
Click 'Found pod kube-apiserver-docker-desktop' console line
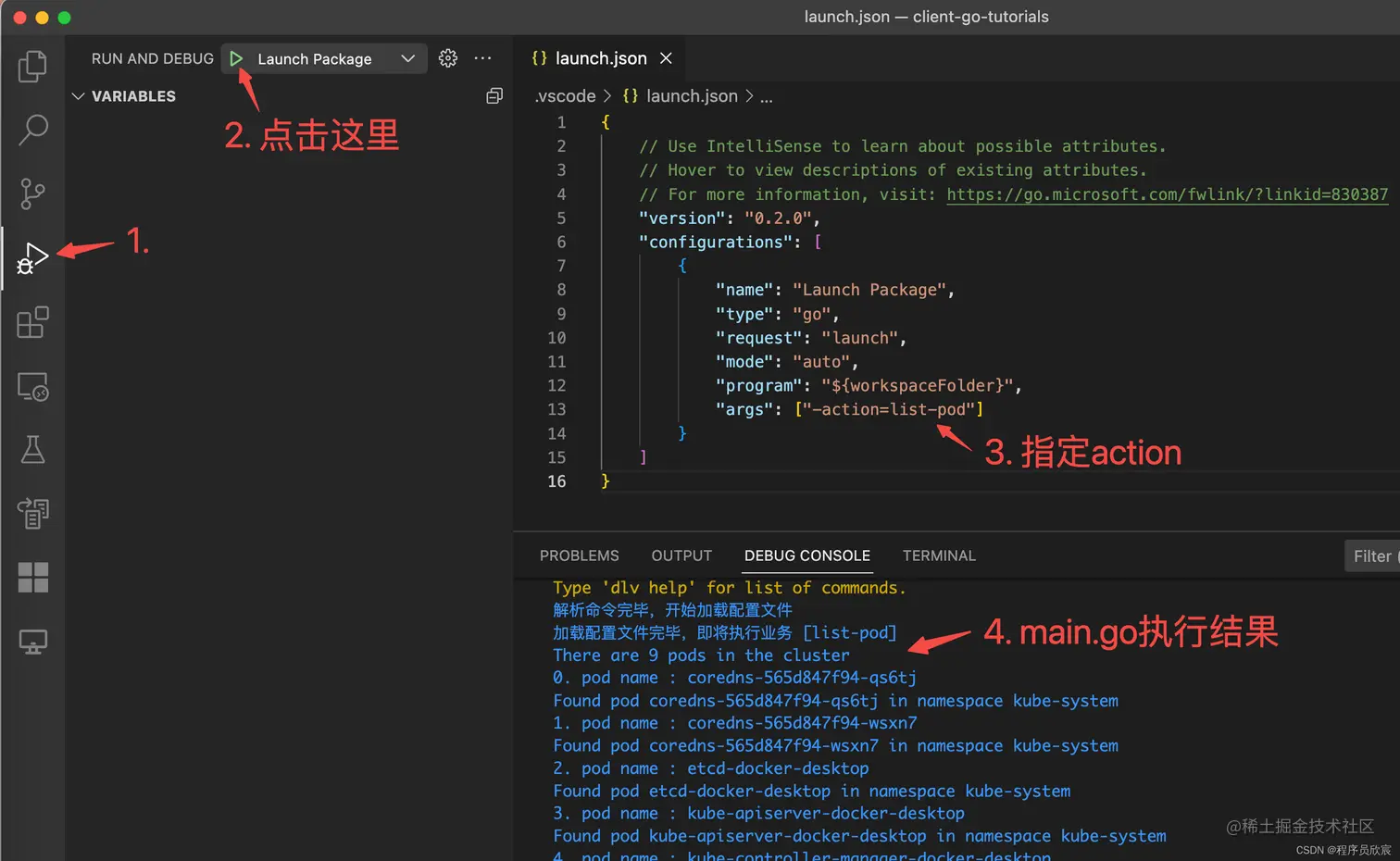click(x=859, y=836)
